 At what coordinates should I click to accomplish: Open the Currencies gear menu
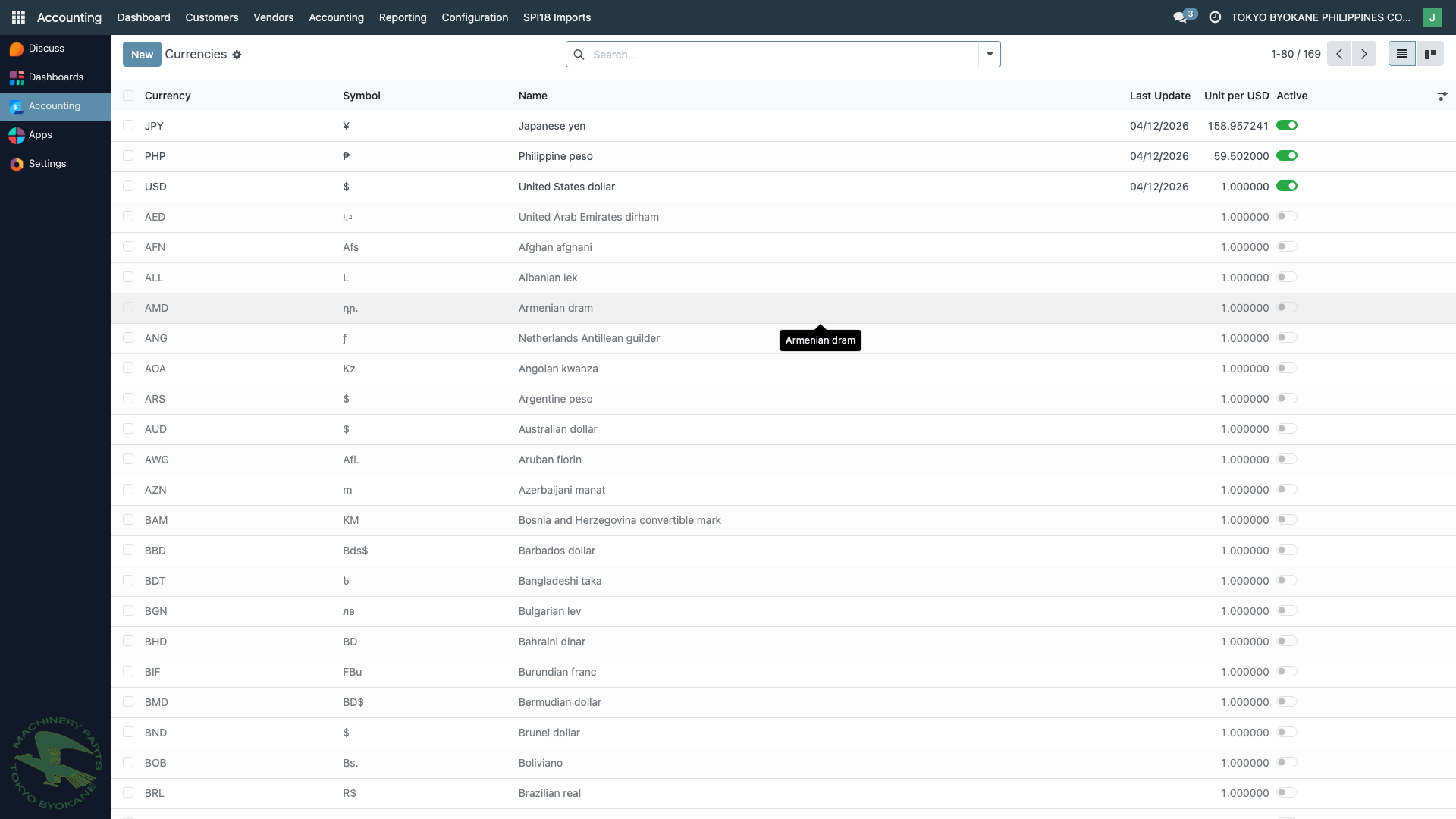(237, 55)
